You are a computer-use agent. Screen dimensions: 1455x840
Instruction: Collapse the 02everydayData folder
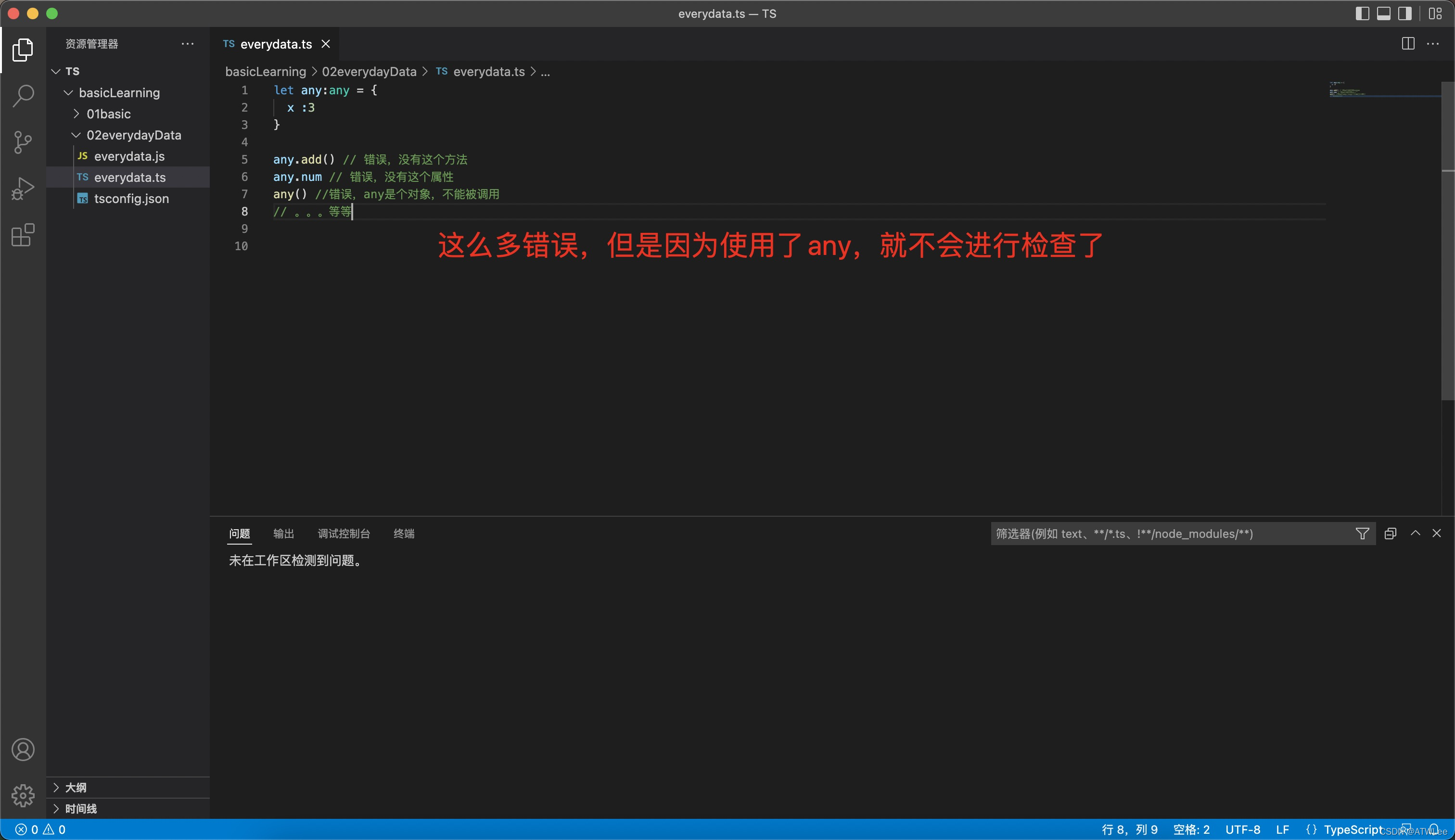(x=76, y=135)
